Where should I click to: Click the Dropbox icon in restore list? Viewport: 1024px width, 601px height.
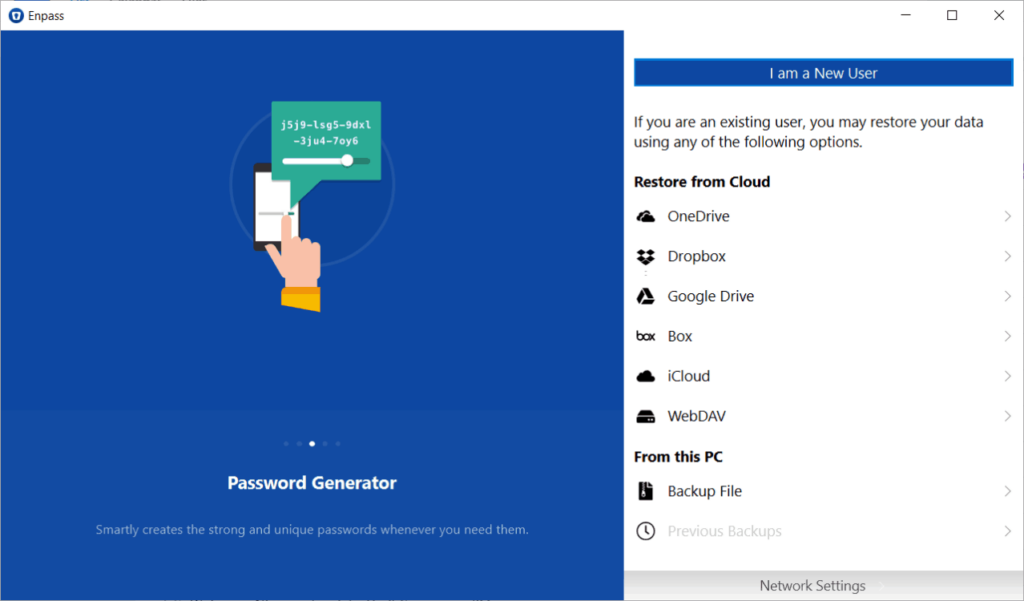pos(645,256)
